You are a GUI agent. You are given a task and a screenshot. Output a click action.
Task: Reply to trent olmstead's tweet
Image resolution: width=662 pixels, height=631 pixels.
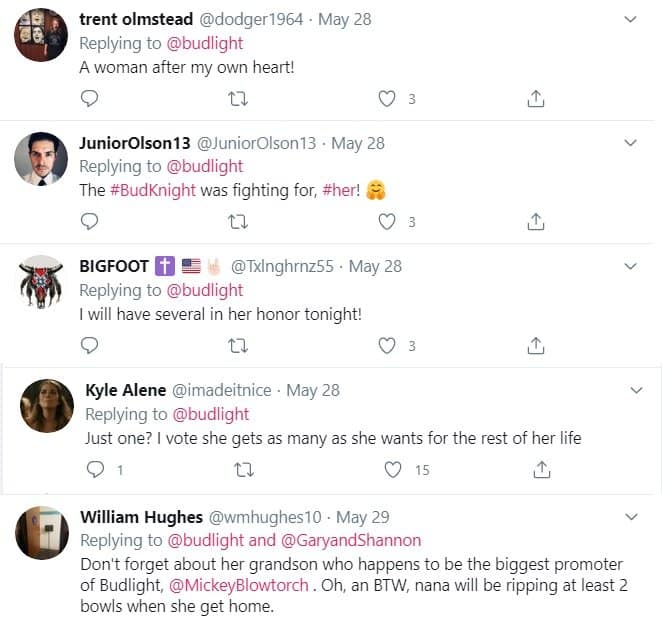(89, 98)
